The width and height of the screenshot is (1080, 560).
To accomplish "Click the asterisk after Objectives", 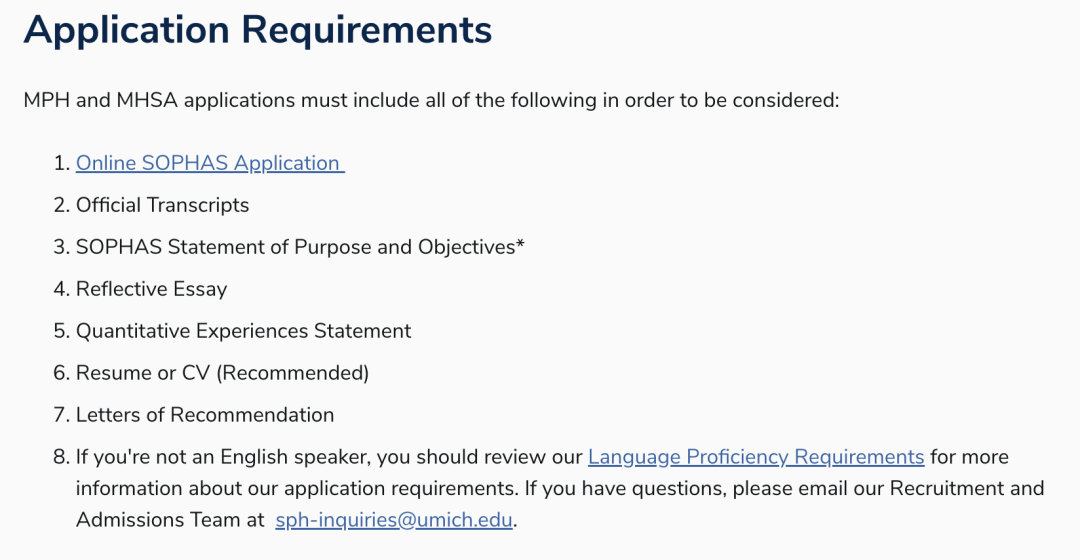I will [520, 244].
